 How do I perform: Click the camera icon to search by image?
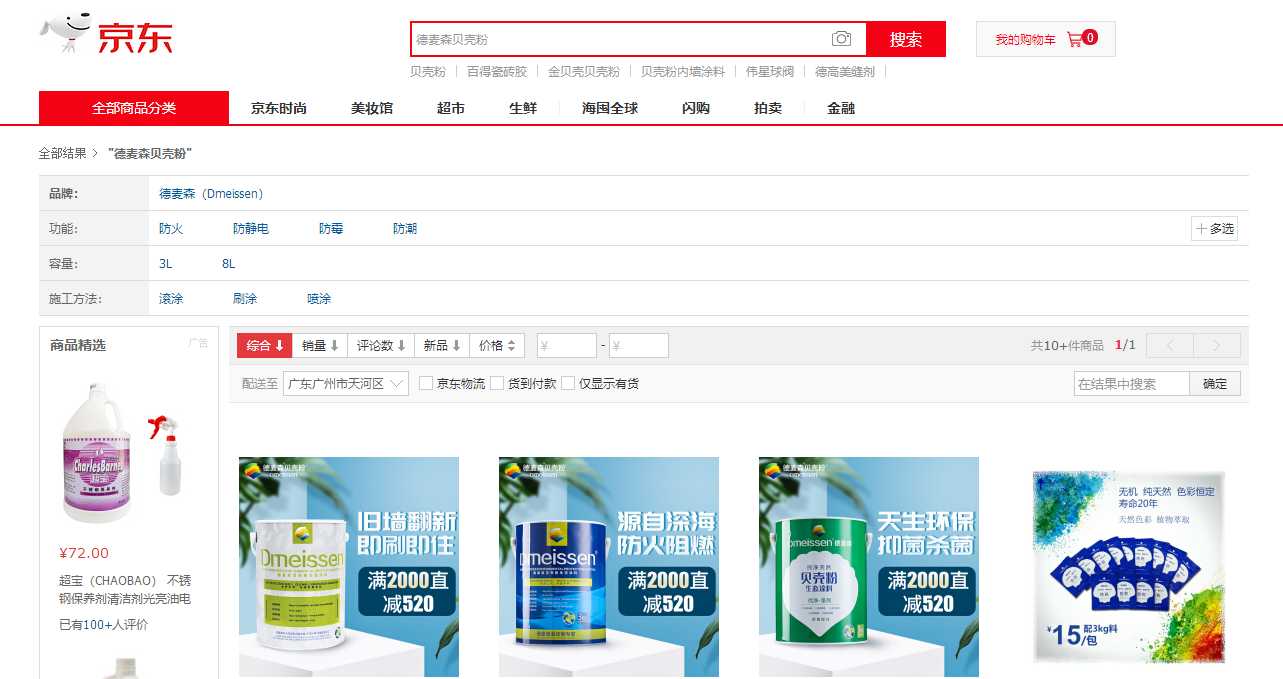point(841,38)
